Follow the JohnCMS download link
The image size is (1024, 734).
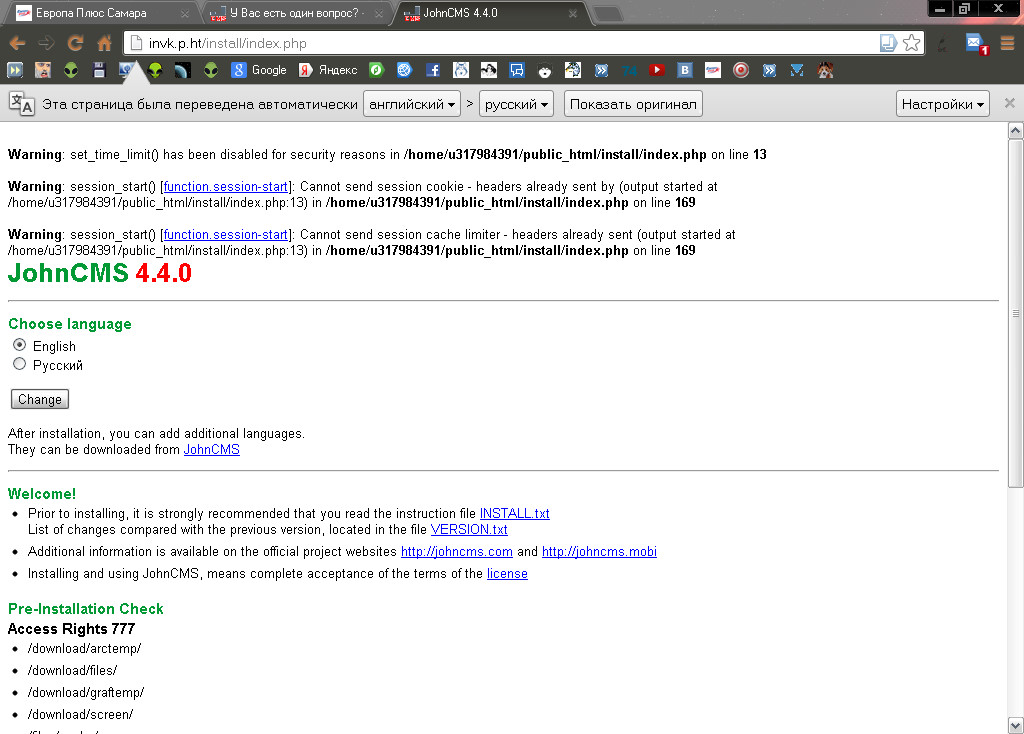[212, 449]
